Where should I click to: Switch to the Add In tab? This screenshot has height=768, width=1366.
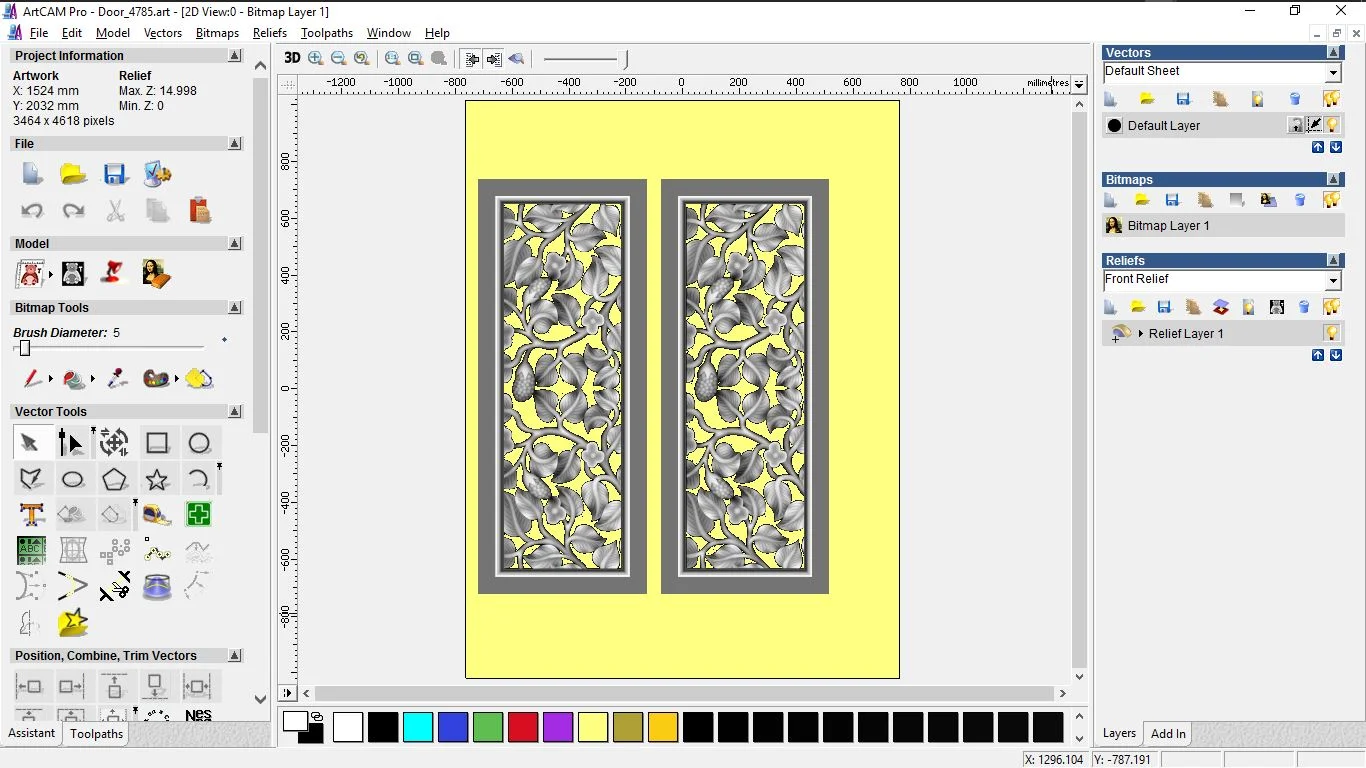[x=1168, y=734]
